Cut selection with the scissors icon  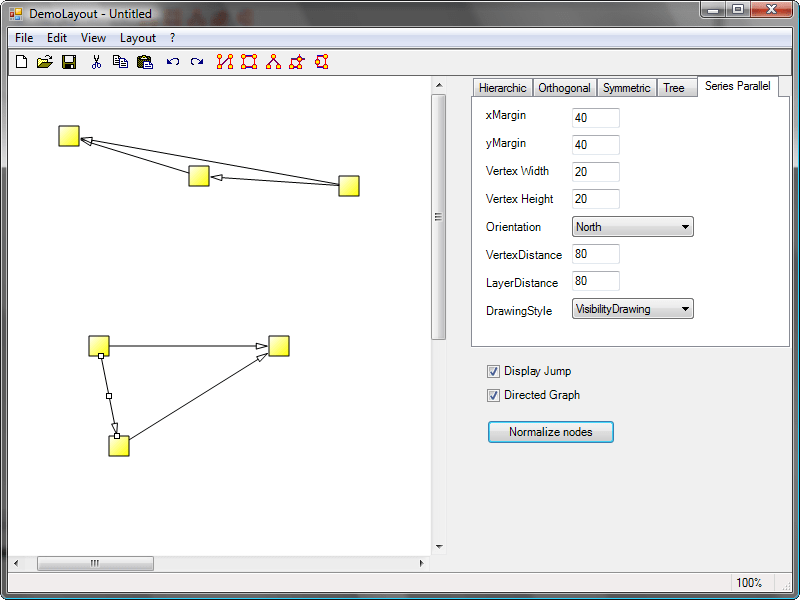pos(96,62)
